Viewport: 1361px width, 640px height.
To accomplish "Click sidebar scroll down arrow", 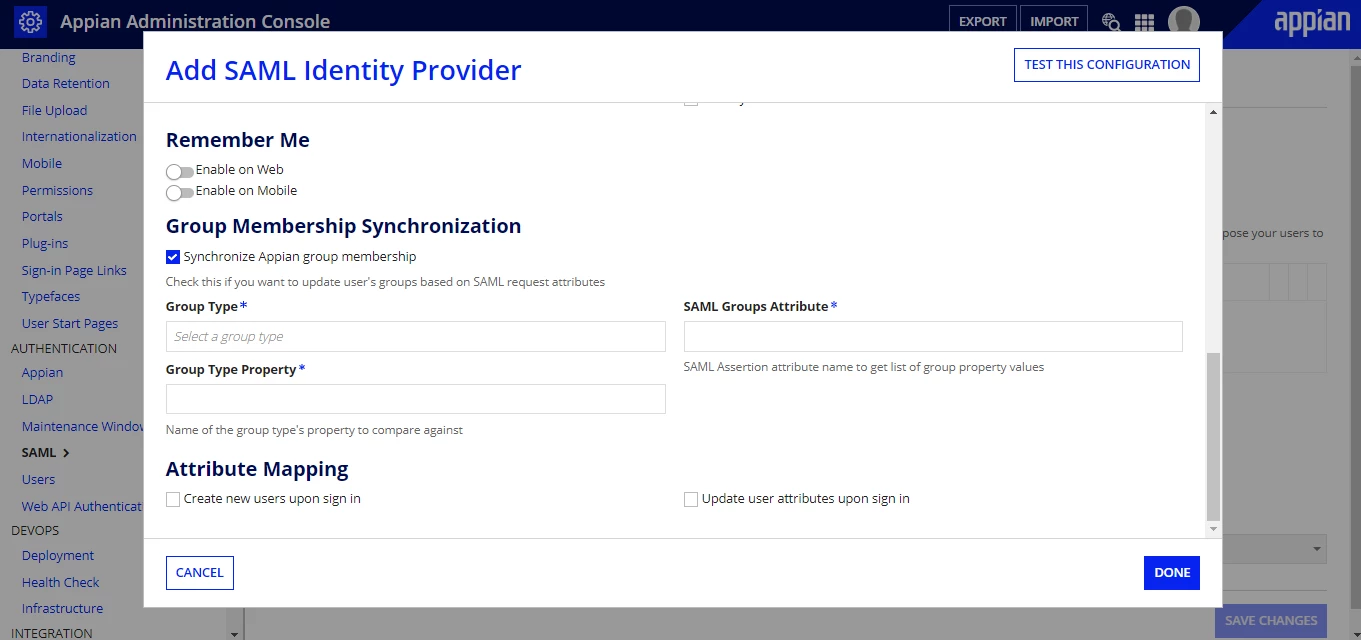I will (x=234, y=634).
